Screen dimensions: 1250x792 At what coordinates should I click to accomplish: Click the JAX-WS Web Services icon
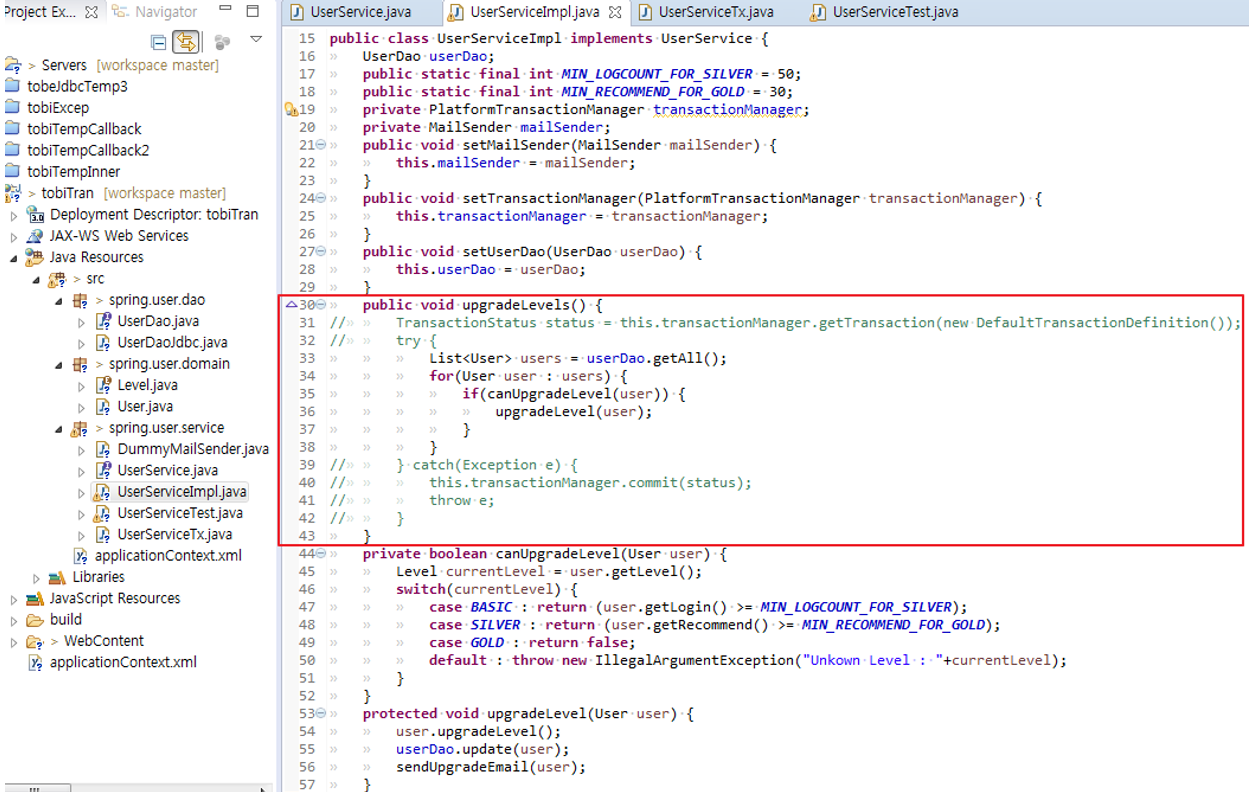tap(36, 236)
